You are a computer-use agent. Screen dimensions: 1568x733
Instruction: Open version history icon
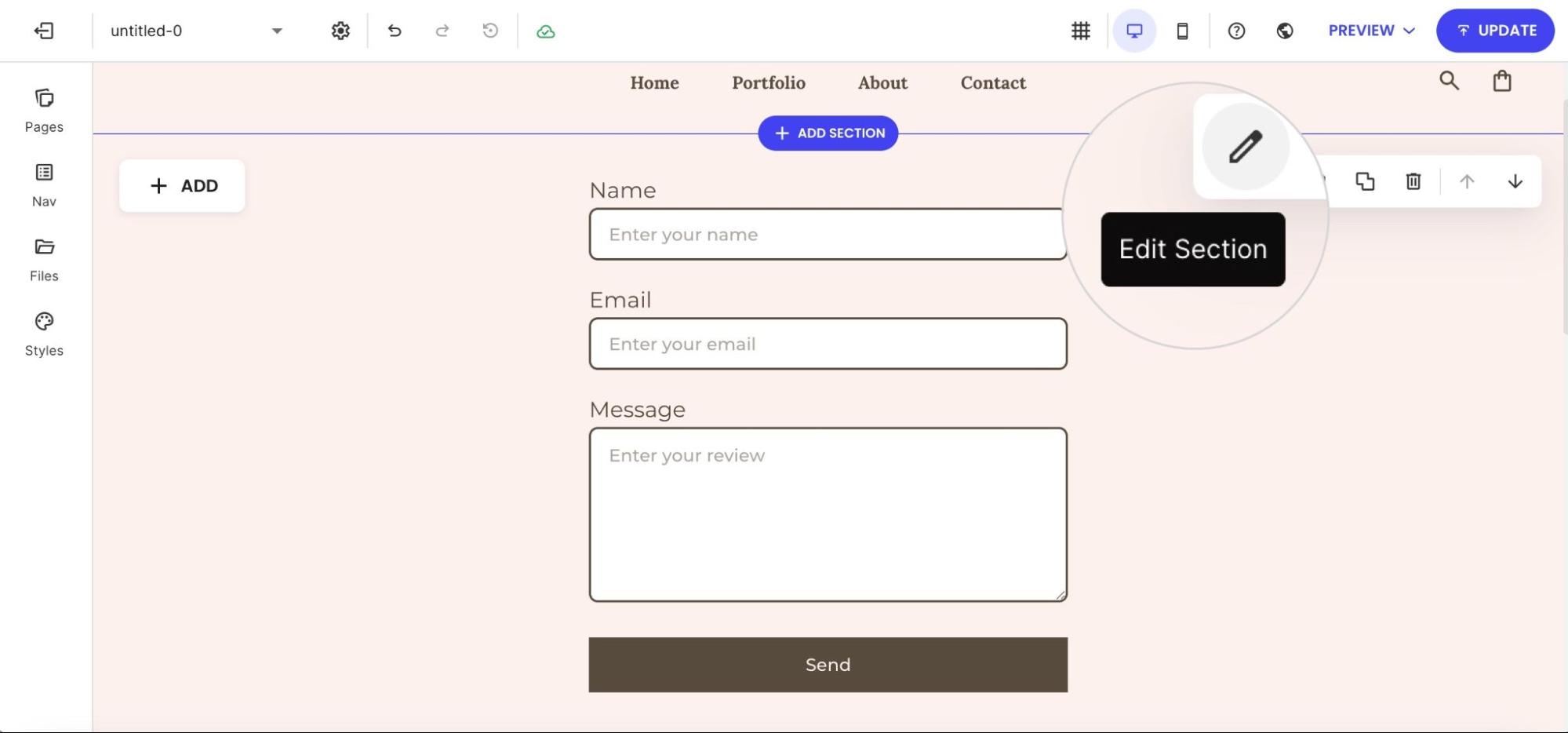(490, 31)
